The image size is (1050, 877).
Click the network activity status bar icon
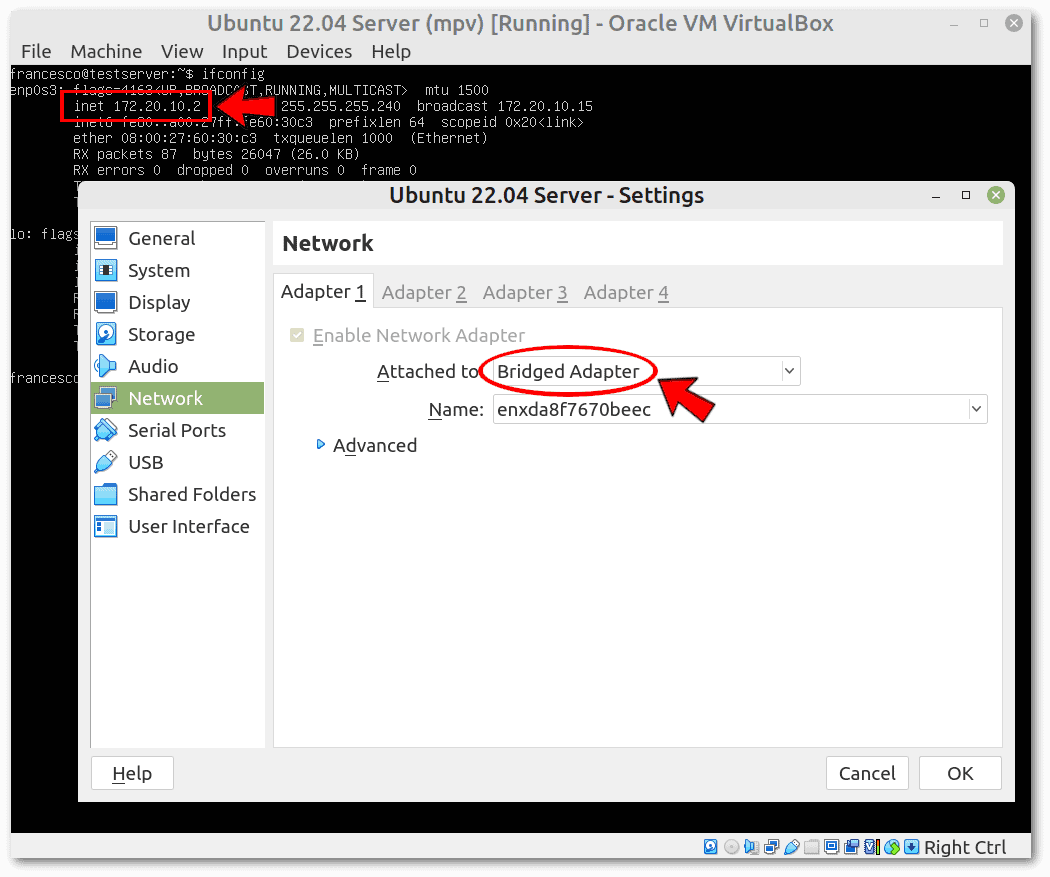point(771,846)
